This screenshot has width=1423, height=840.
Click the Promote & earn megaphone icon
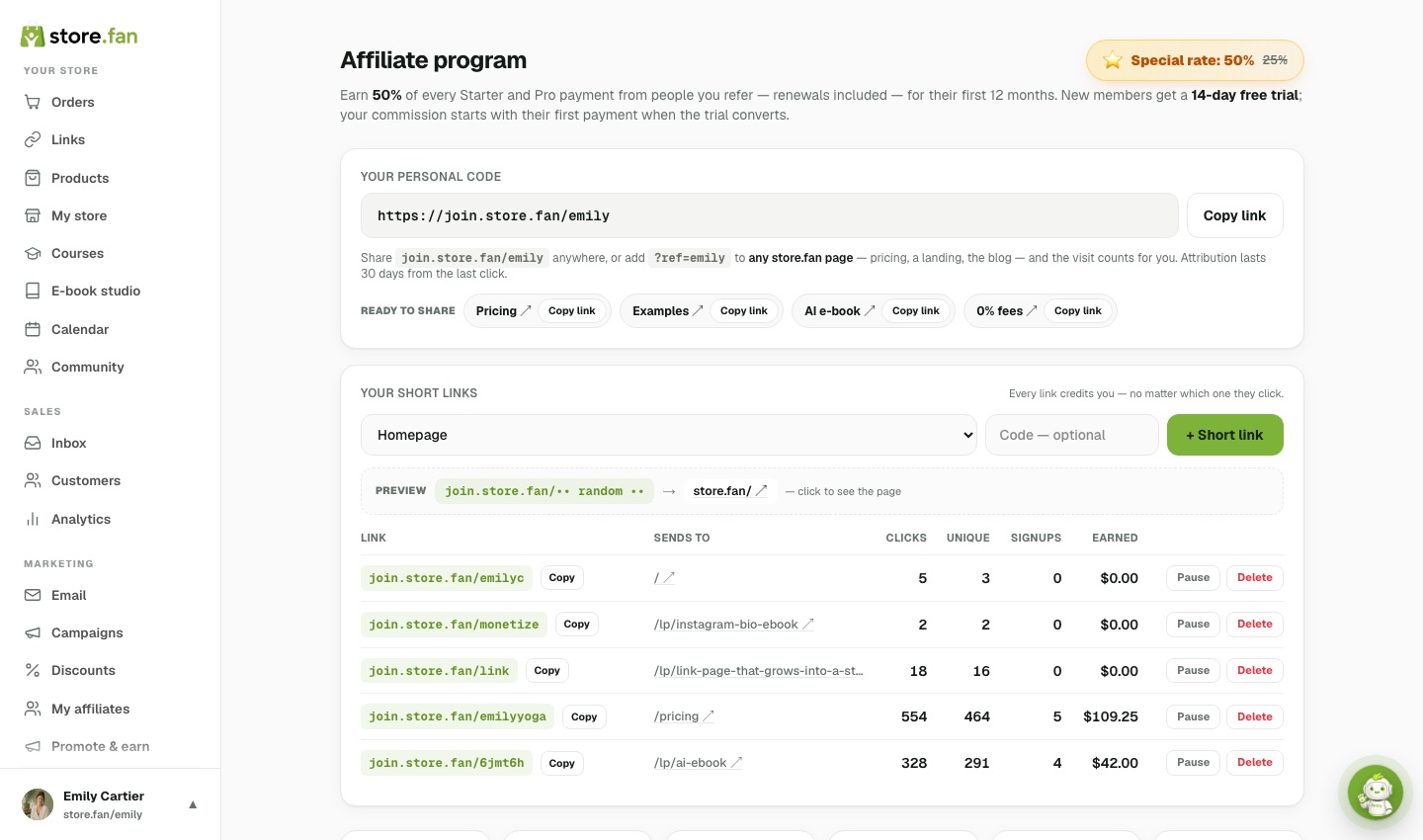[x=33, y=746]
